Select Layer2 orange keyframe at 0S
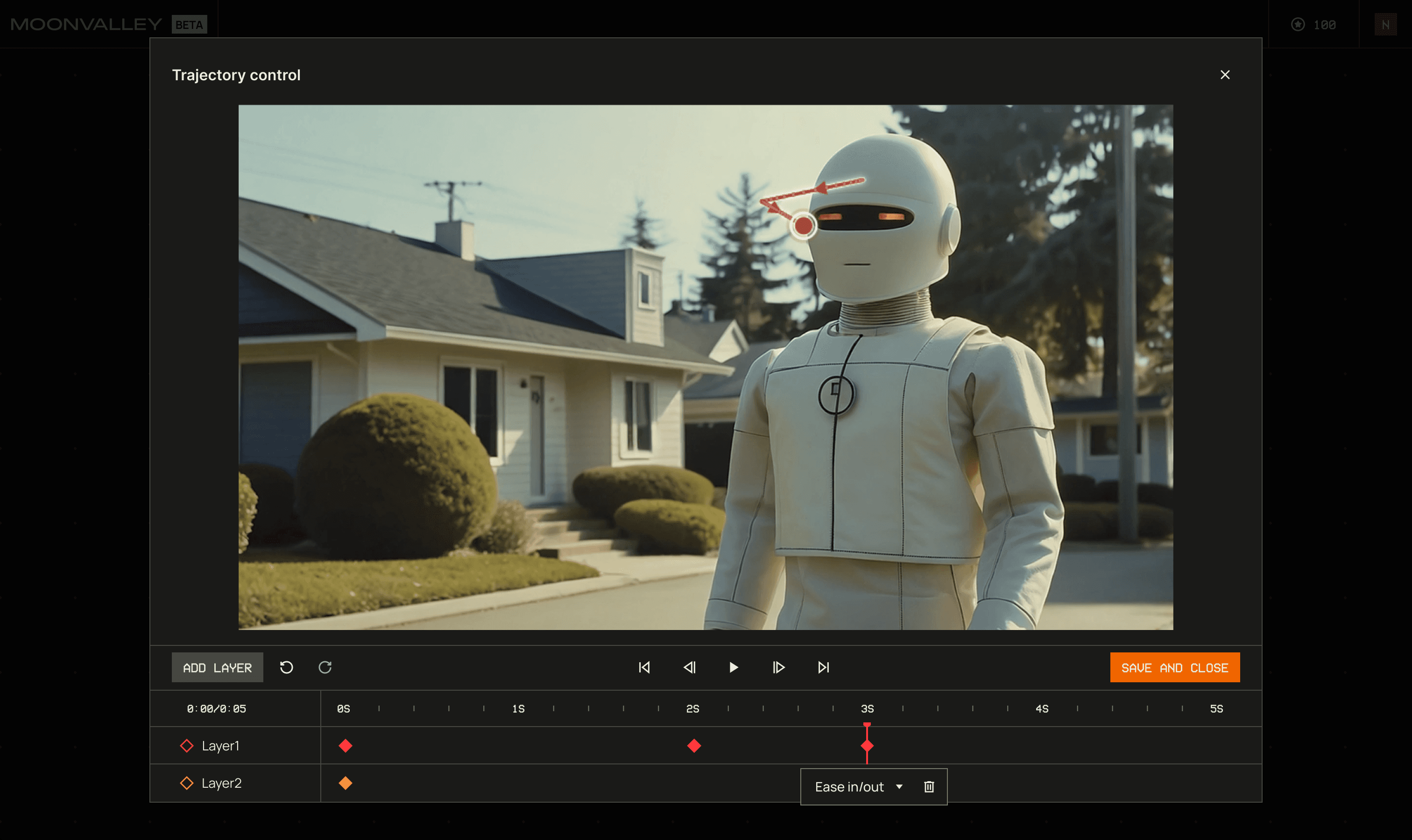 tap(346, 784)
